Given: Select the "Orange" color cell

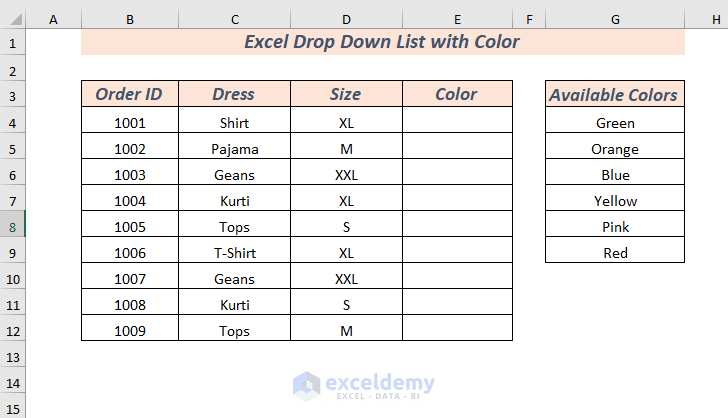Looking at the screenshot, I should pyautogui.click(x=615, y=149).
